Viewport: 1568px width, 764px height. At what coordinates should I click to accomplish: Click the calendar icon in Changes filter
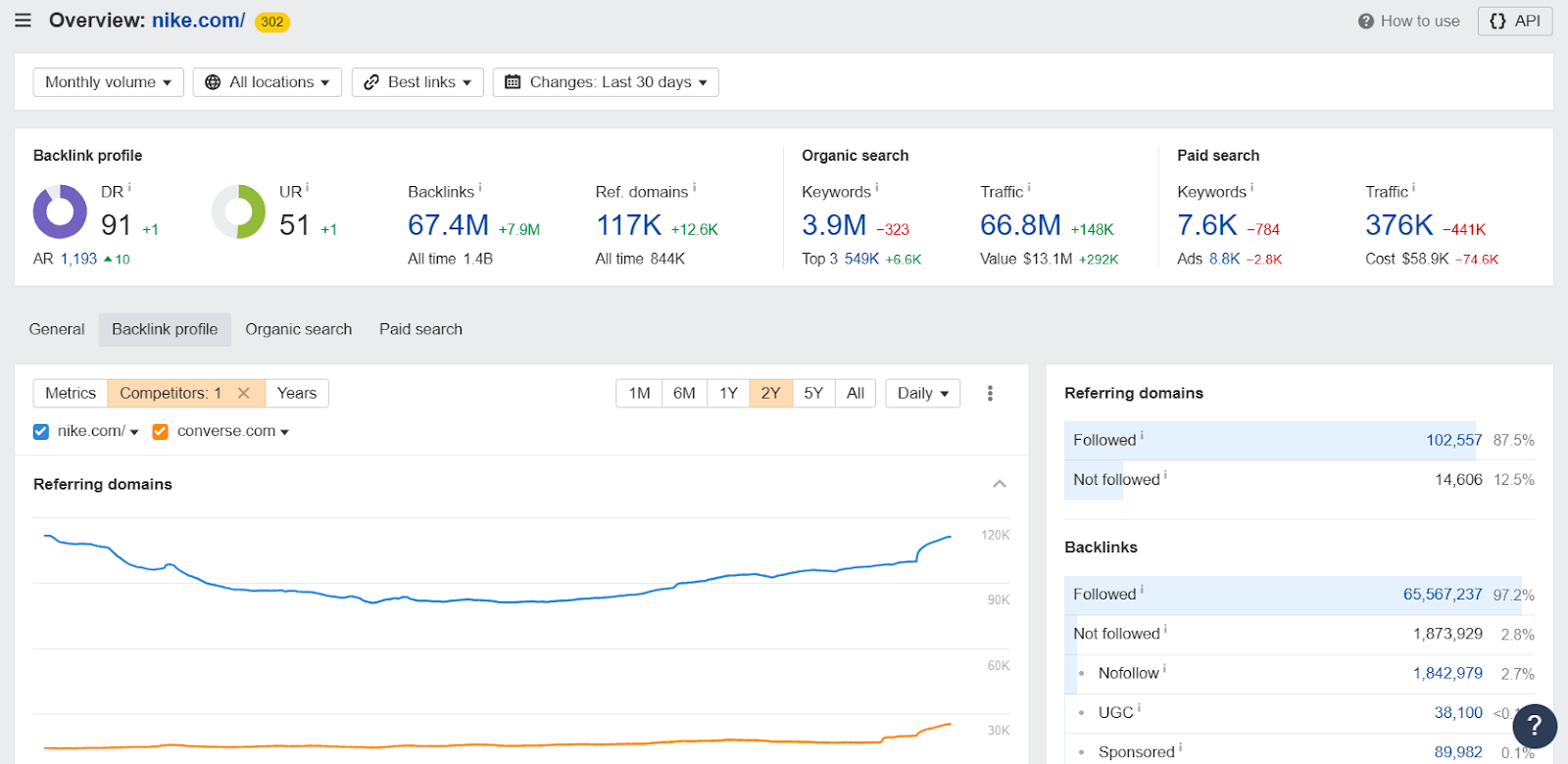(513, 82)
